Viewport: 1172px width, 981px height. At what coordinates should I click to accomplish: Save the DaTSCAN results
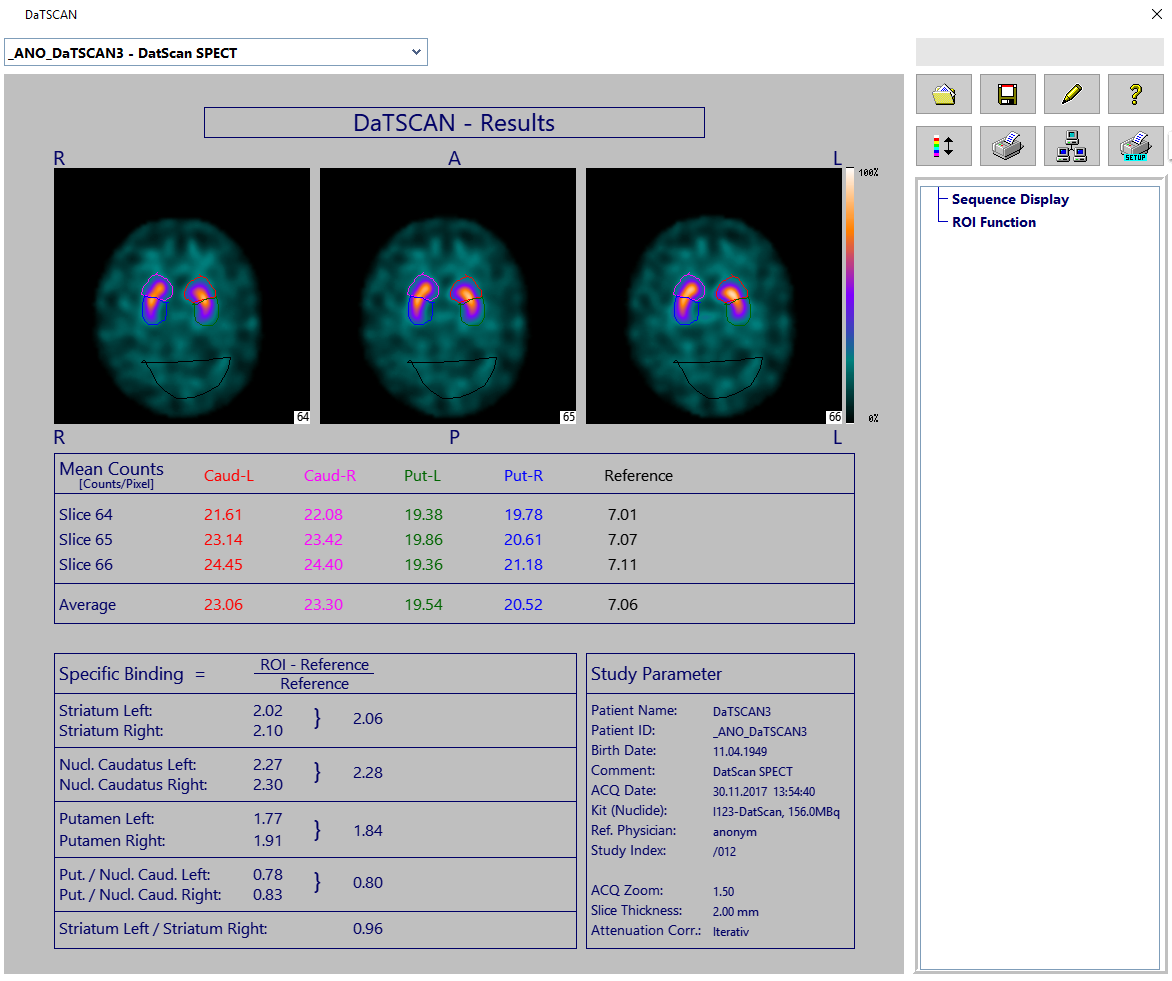point(1007,93)
